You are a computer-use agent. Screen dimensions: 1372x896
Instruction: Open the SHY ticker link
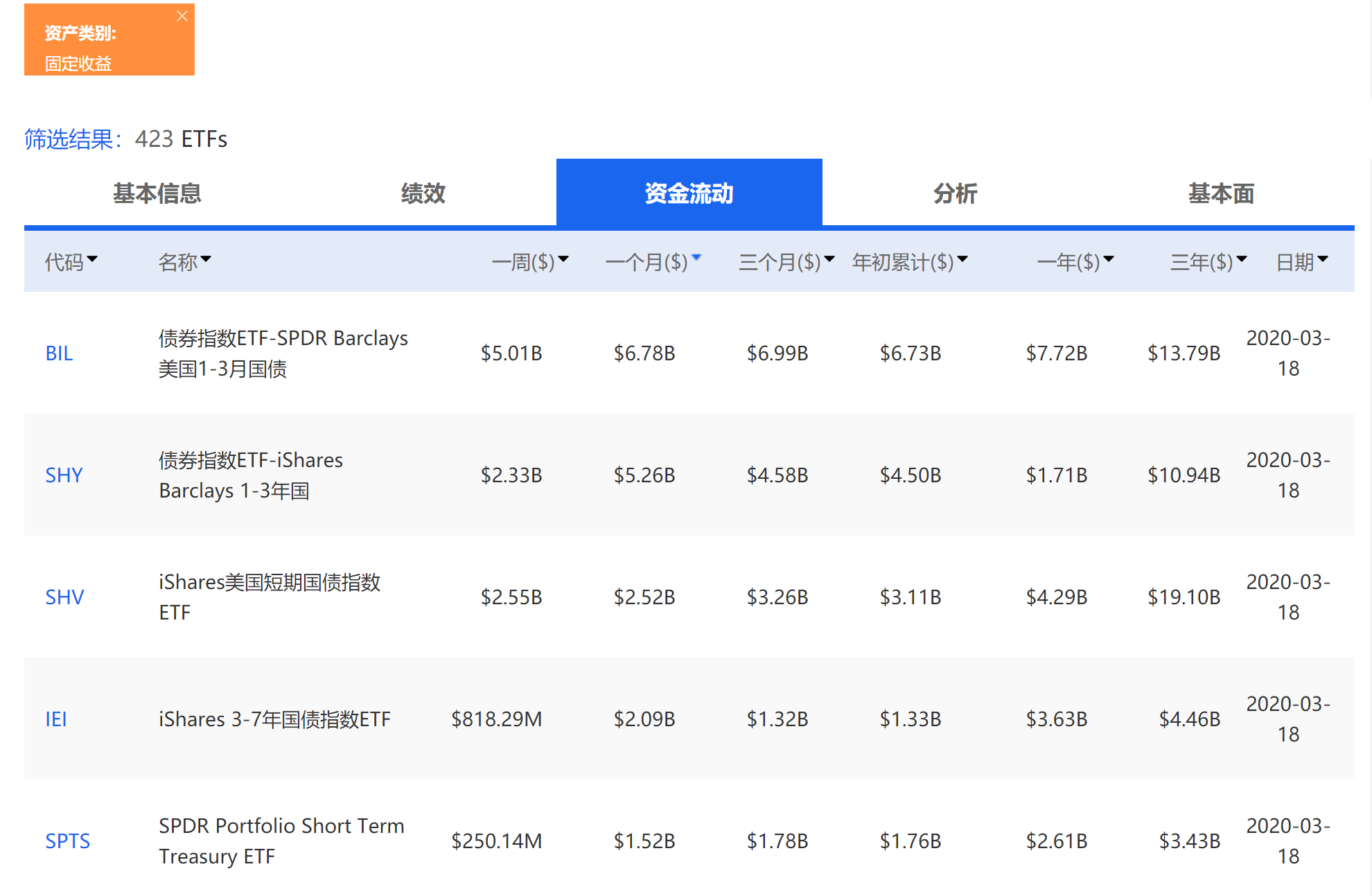pyautogui.click(x=64, y=475)
